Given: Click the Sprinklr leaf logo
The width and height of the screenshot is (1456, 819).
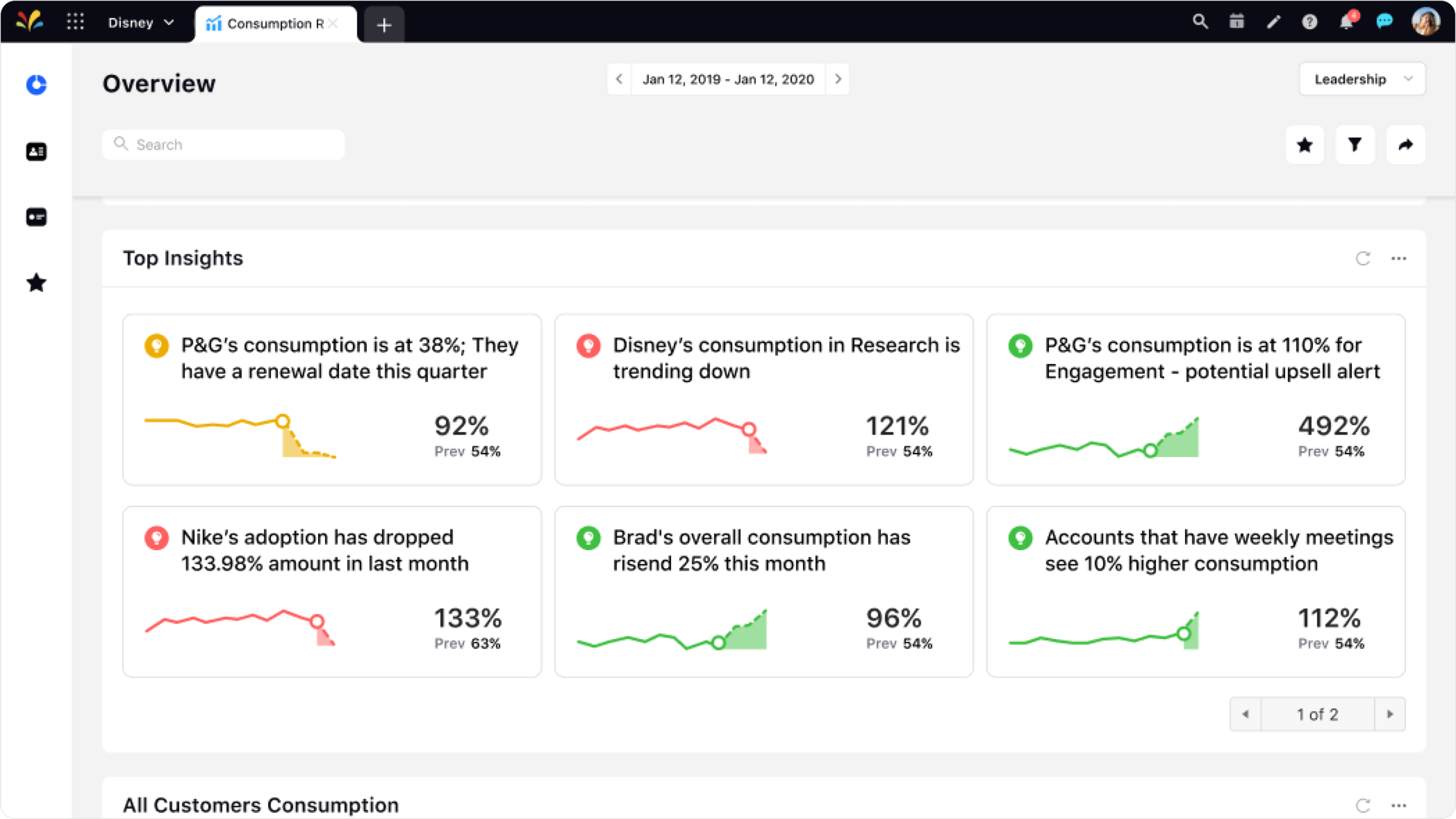Looking at the screenshot, I should pos(29,22).
